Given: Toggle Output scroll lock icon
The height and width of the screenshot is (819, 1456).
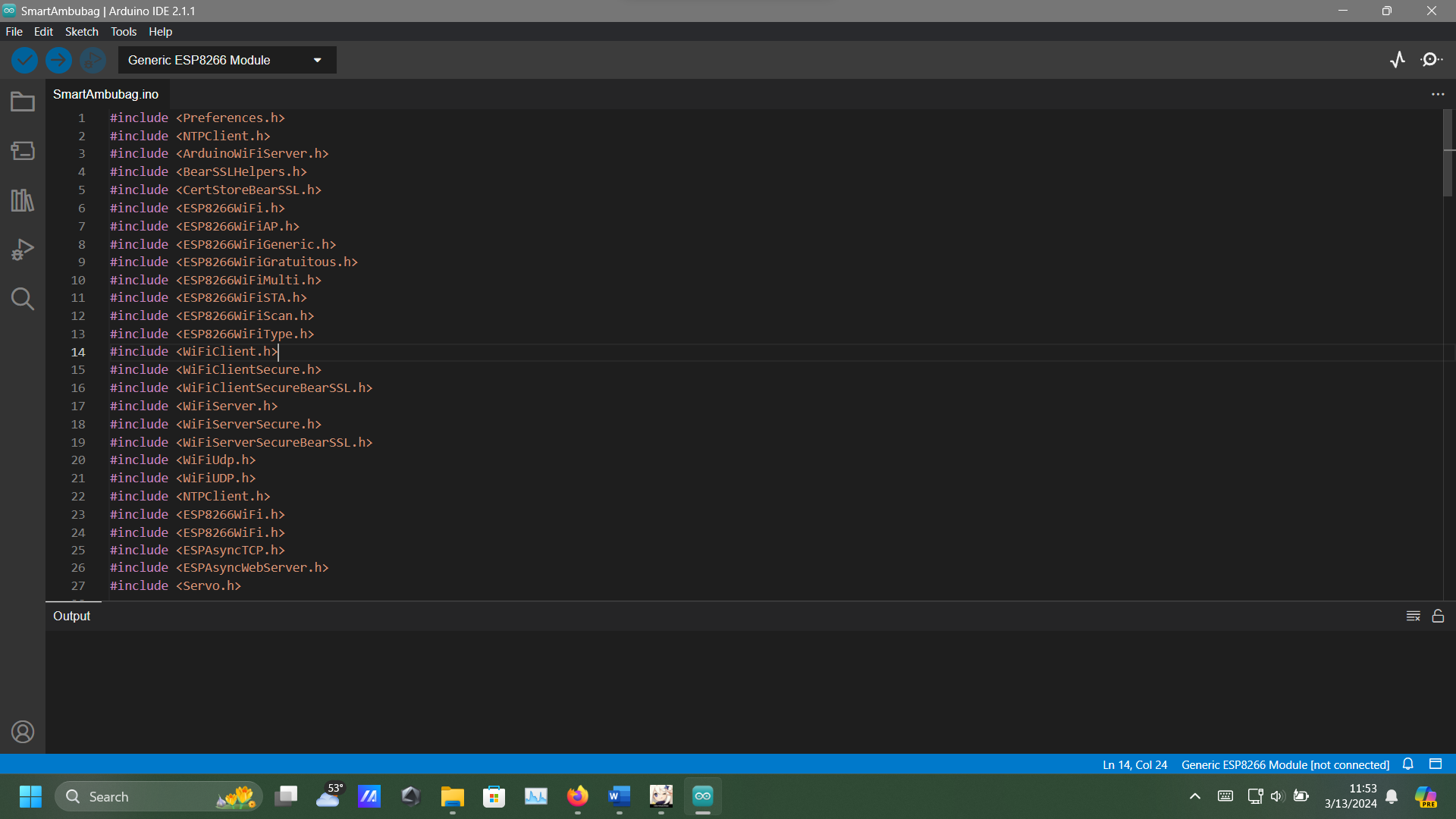Looking at the screenshot, I should point(1438,616).
